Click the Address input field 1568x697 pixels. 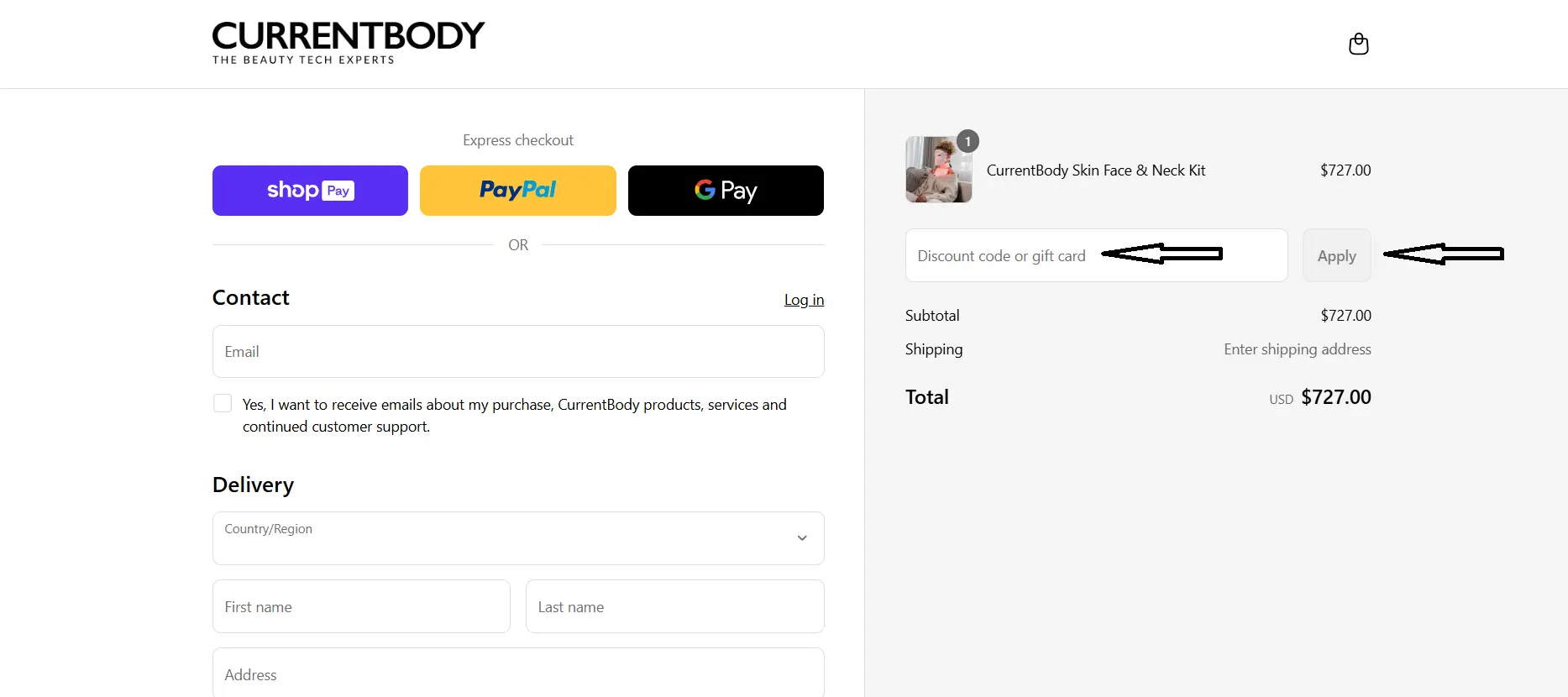tap(518, 673)
